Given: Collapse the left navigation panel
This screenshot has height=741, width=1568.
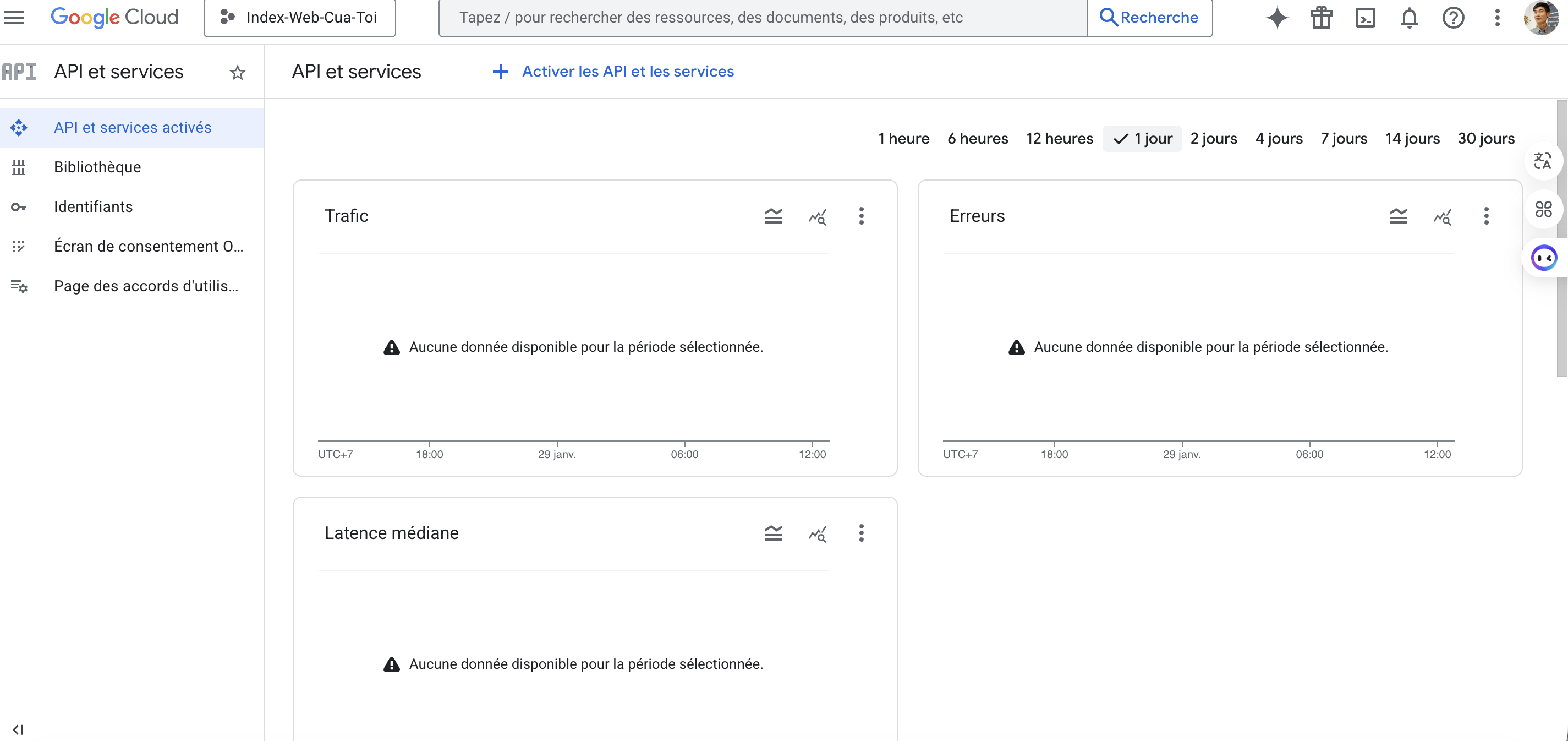Looking at the screenshot, I should 18,729.
